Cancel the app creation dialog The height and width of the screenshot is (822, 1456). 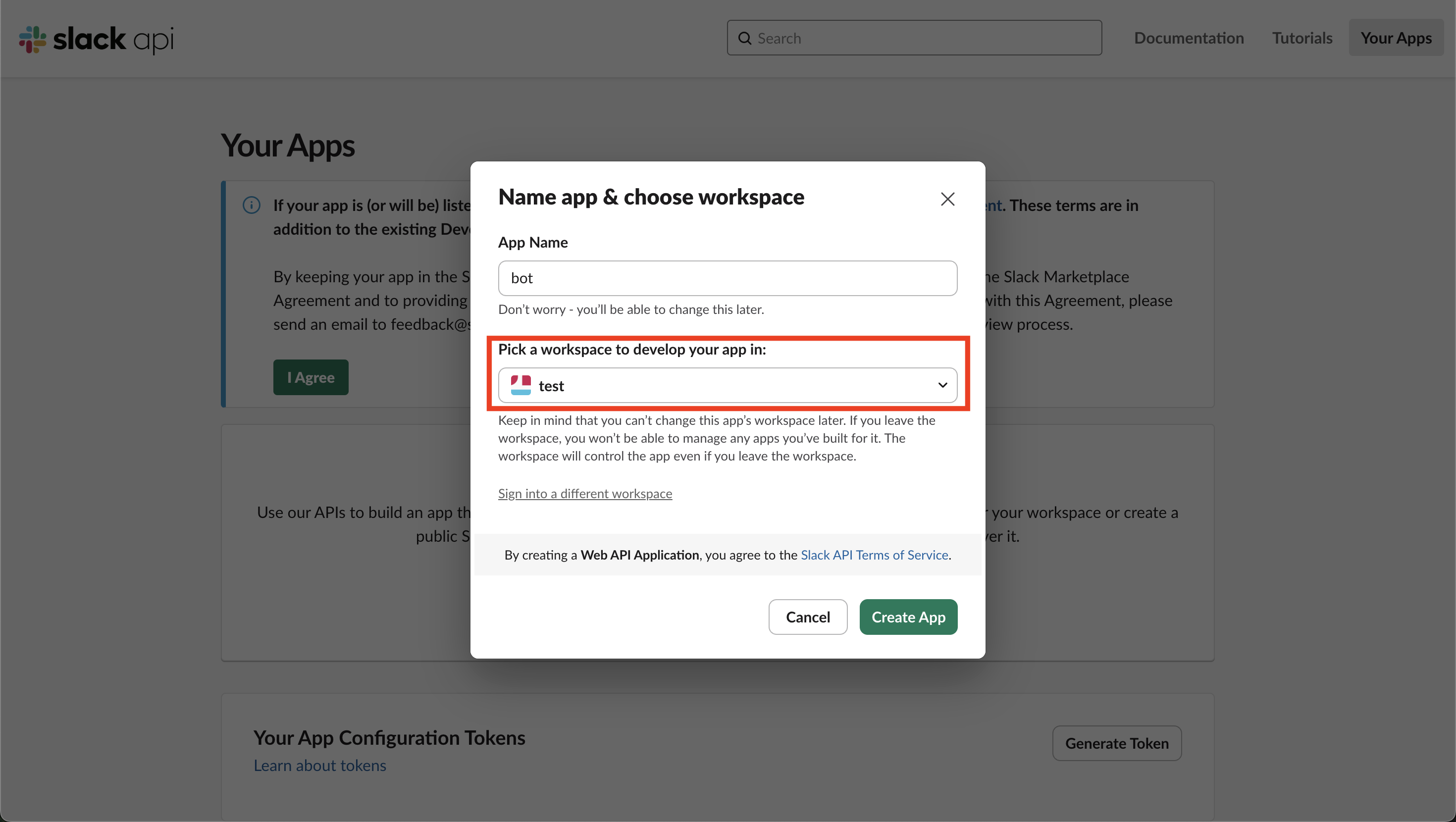[808, 617]
